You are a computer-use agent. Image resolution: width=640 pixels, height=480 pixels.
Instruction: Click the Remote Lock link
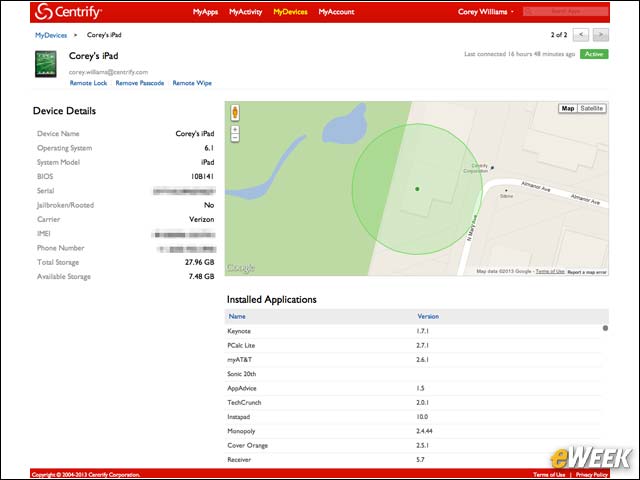pos(88,83)
